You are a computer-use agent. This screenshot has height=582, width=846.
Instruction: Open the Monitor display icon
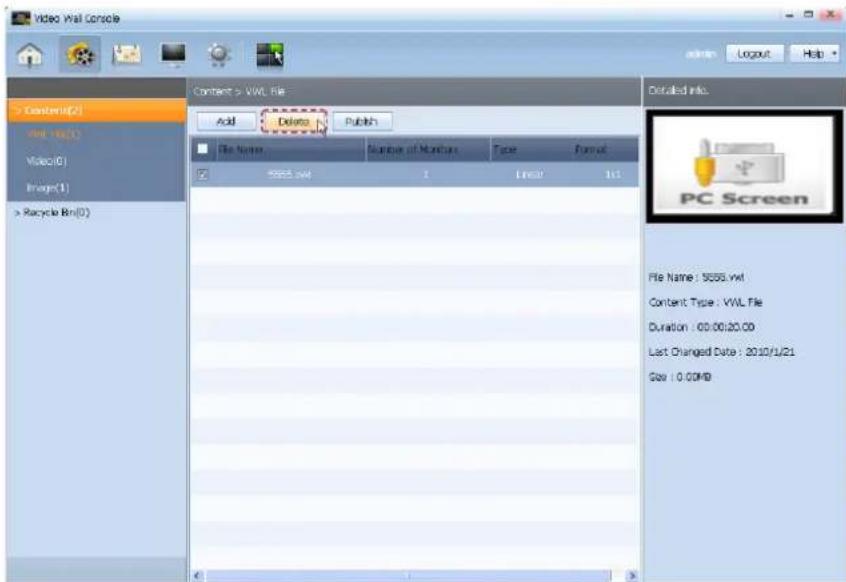click(x=173, y=54)
